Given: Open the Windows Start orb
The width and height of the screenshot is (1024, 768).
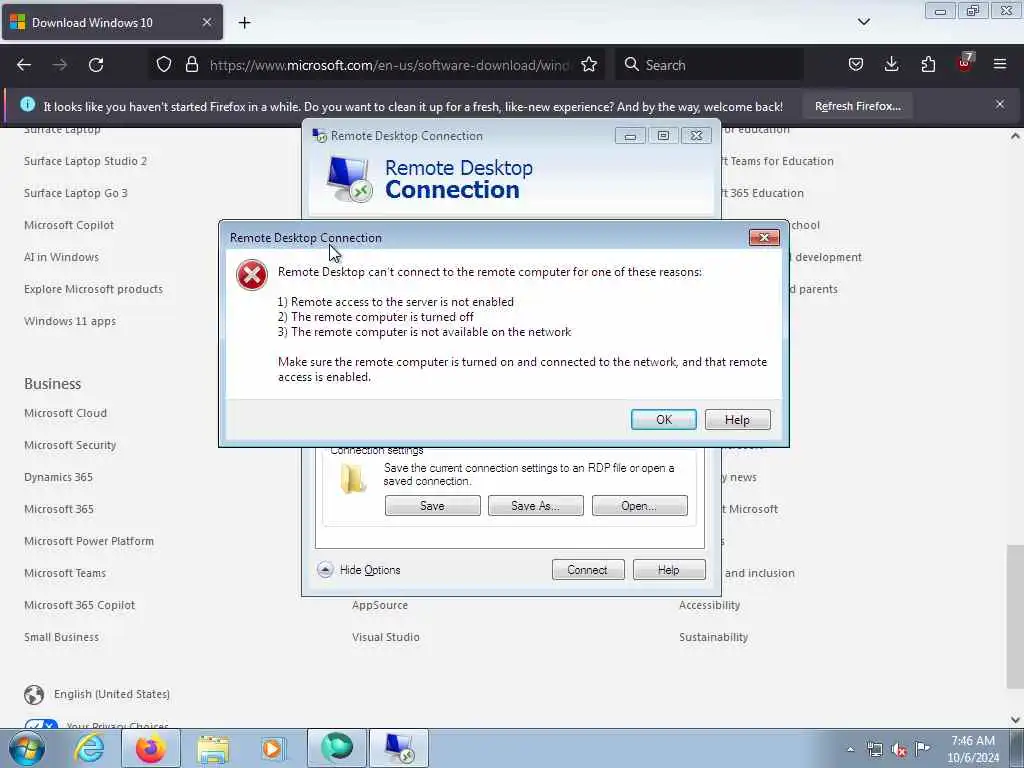Looking at the screenshot, I should [27, 748].
